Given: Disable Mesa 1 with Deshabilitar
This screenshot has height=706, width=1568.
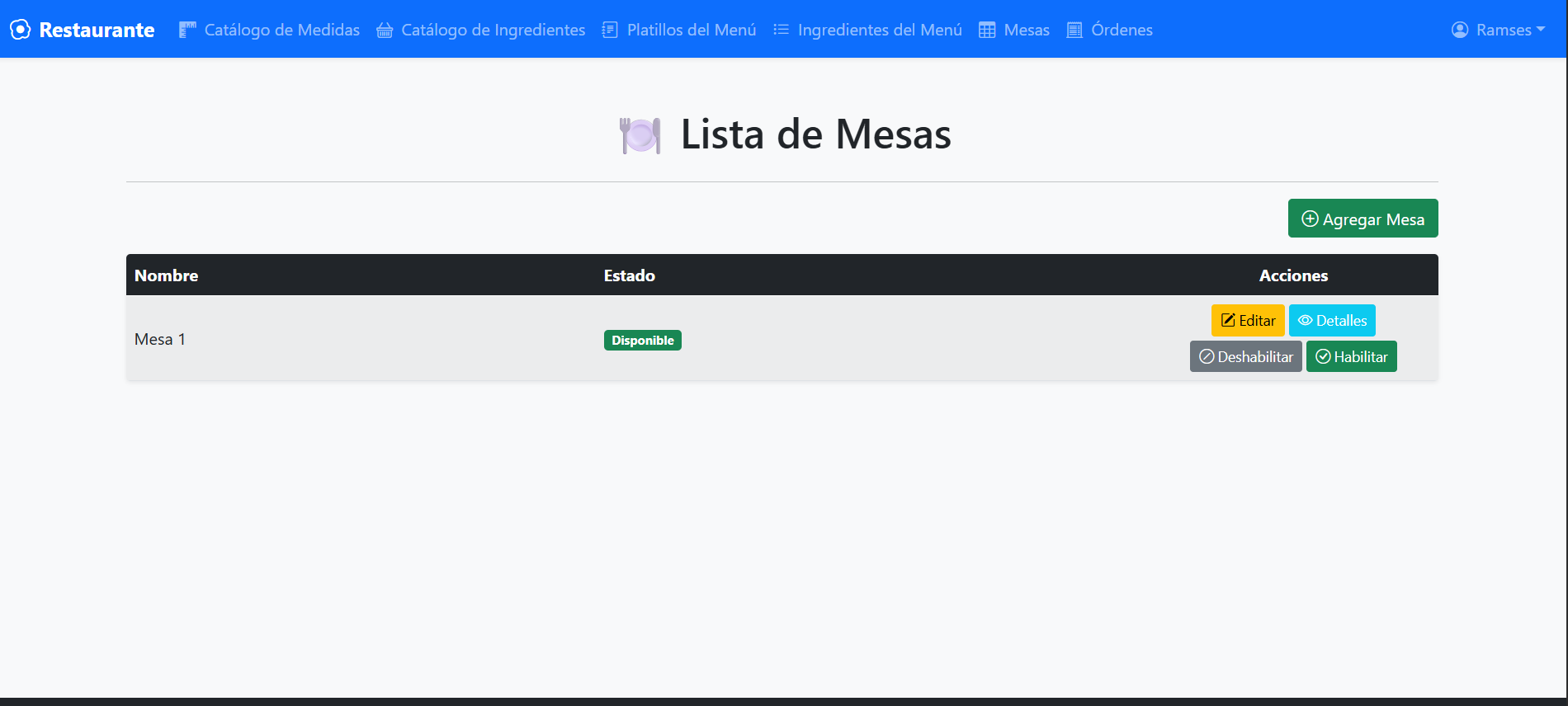Looking at the screenshot, I should pos(1245,356).
